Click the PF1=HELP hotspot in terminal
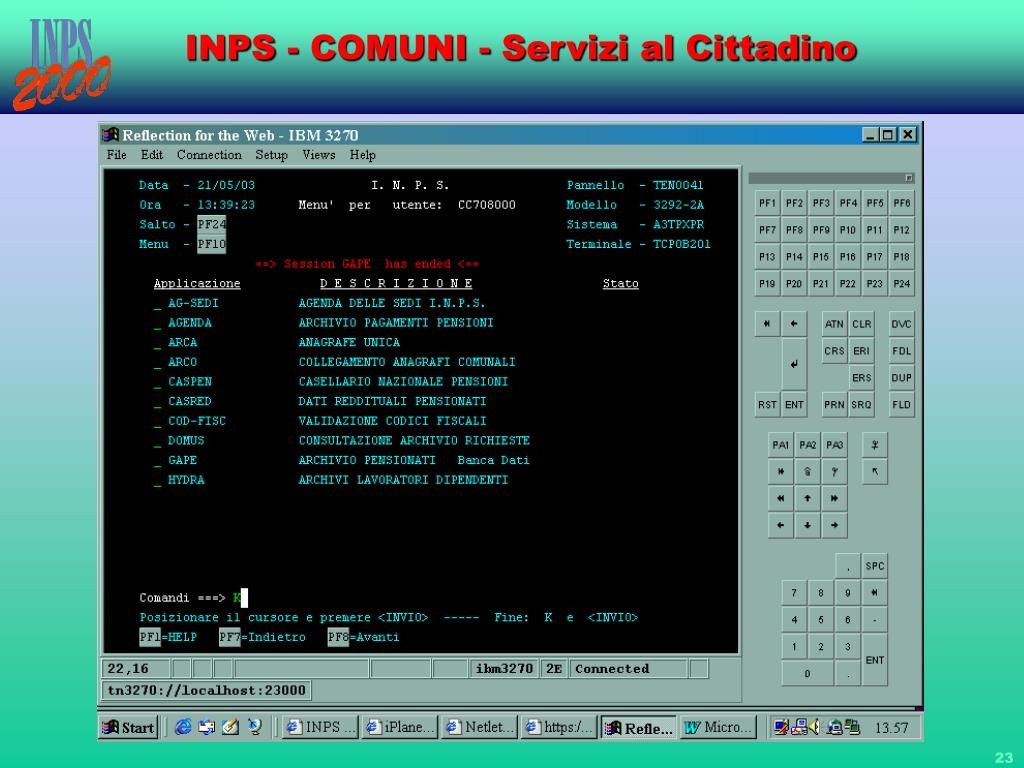The image size is (1024, 768). (x=168, y=637)
